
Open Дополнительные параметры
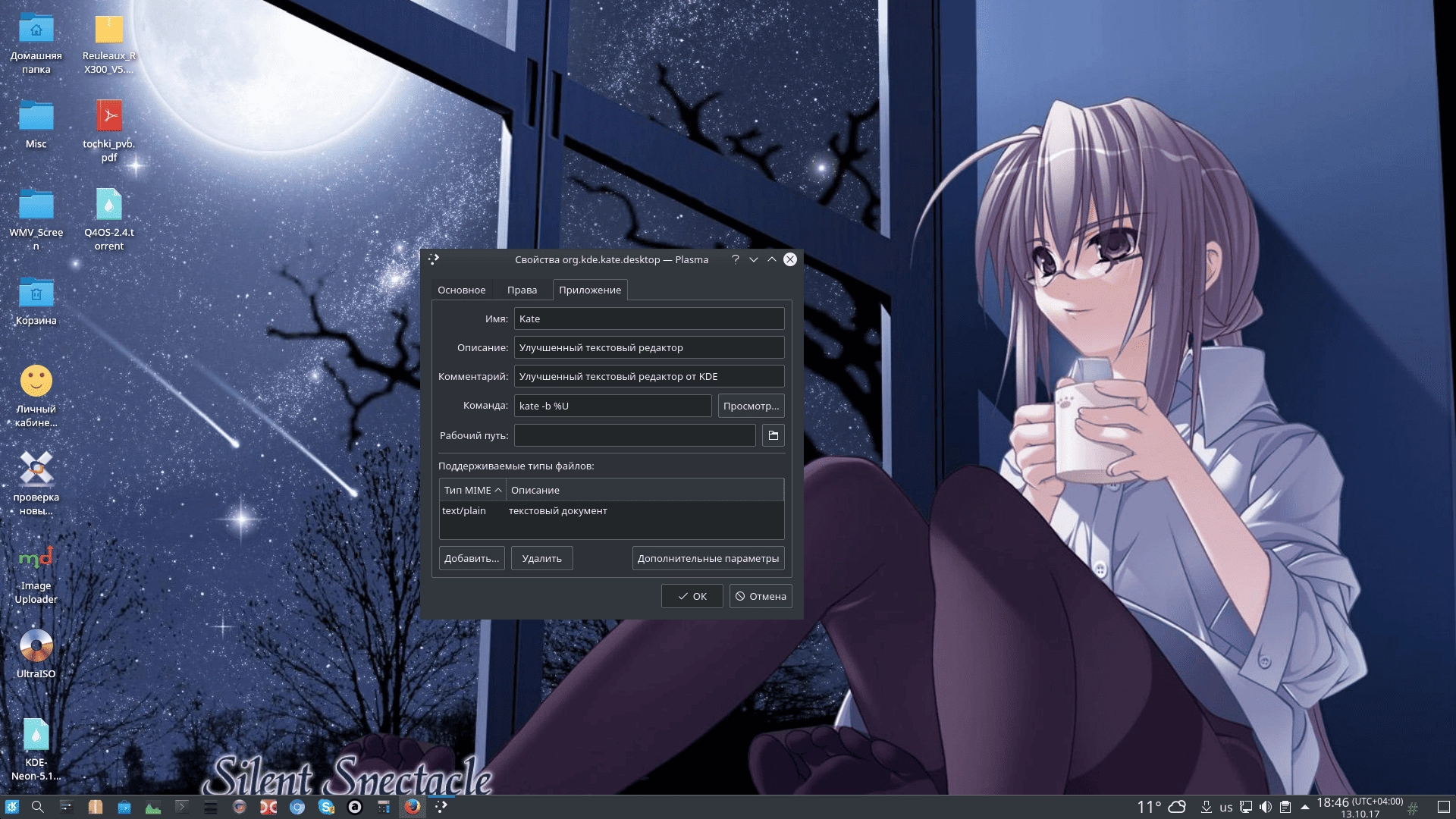click(x=708, y=558)
